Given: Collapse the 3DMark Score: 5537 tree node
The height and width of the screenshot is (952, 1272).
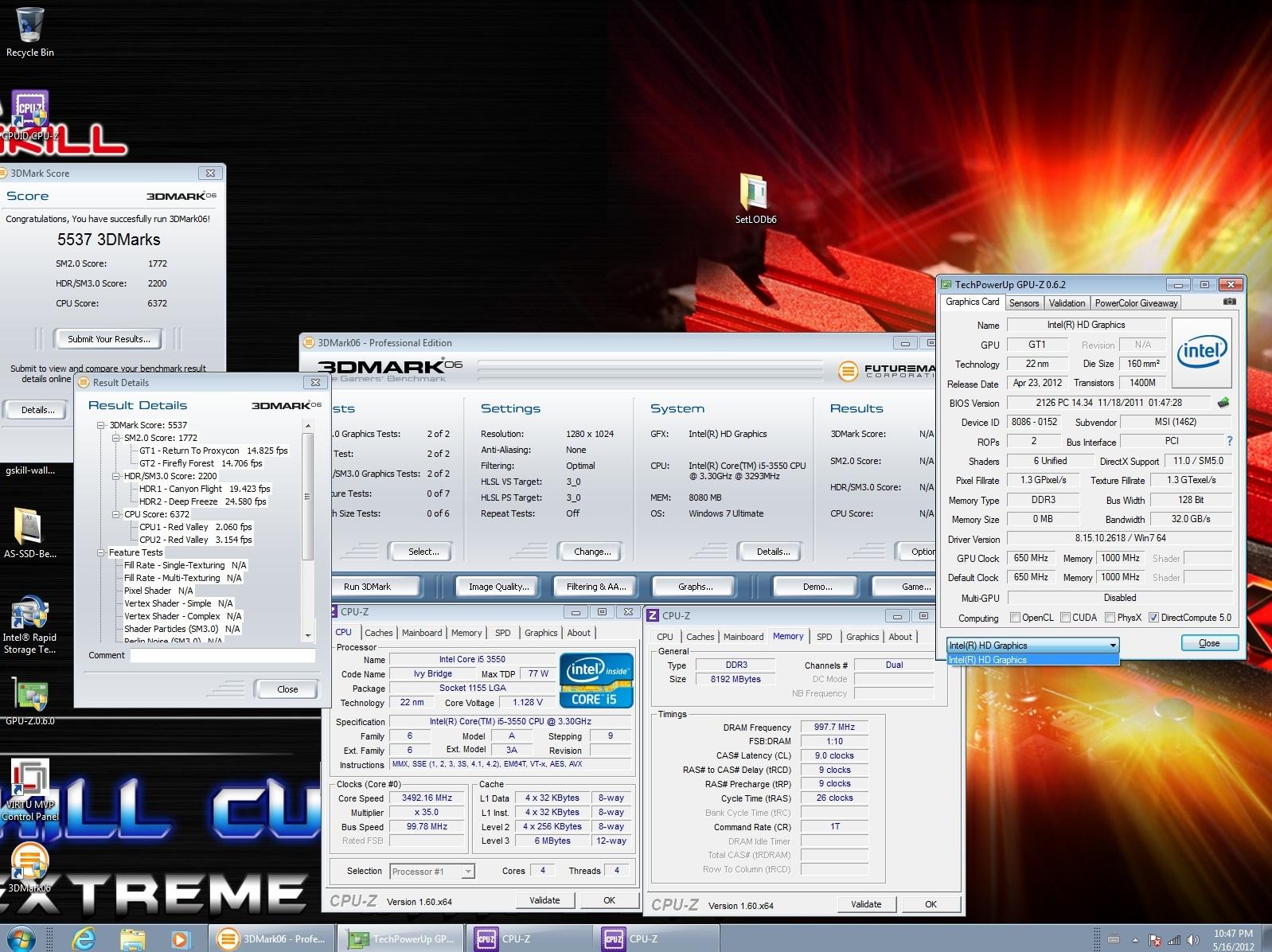Looking at the screenshot, I should click(101, 425).
